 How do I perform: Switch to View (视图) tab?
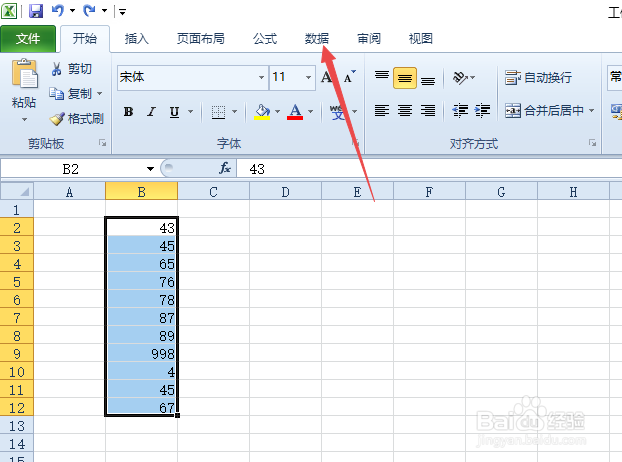pyautogui.click(x=420, y=38)
